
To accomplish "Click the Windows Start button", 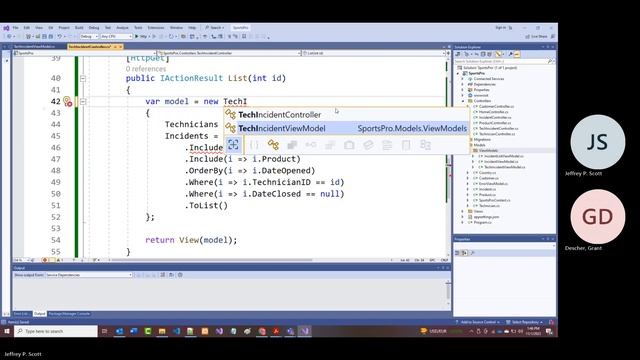I will tap(7, 331).
